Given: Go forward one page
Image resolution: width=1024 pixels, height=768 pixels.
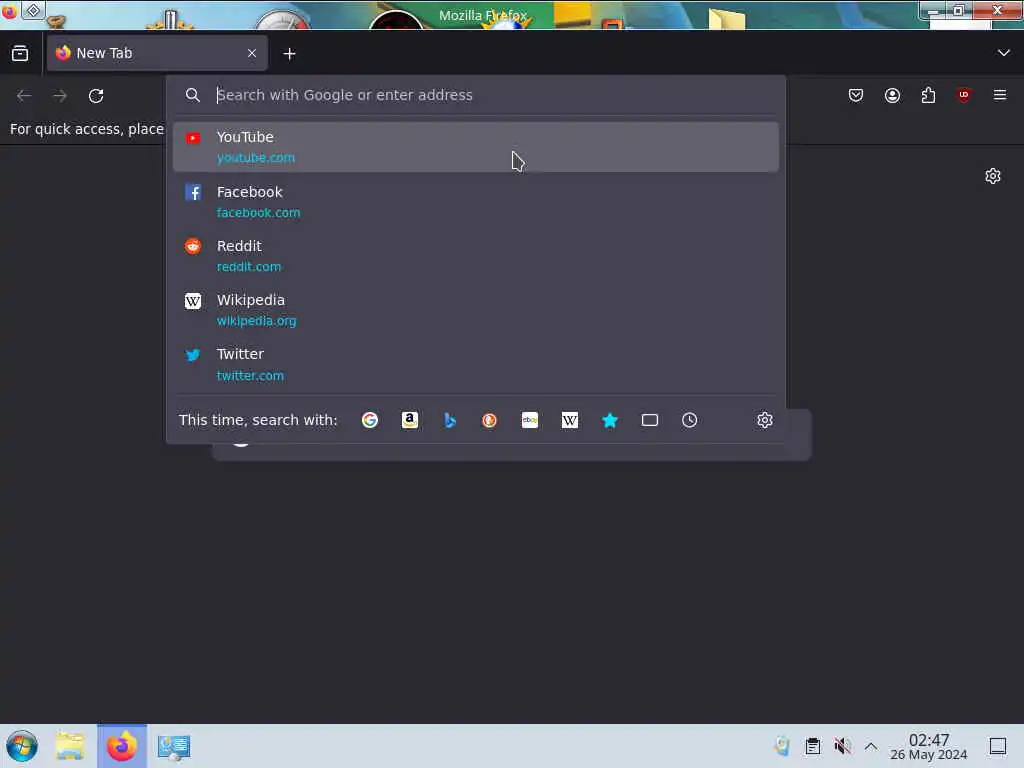Looking at the screenshot, I should click(60, 96).
